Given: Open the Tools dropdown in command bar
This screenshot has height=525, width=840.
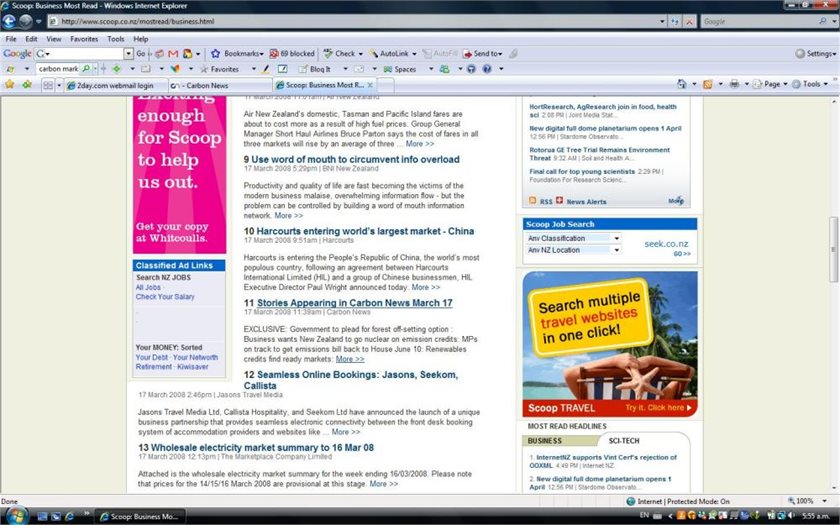Looking at the screenshot, I should click(810, 84).
